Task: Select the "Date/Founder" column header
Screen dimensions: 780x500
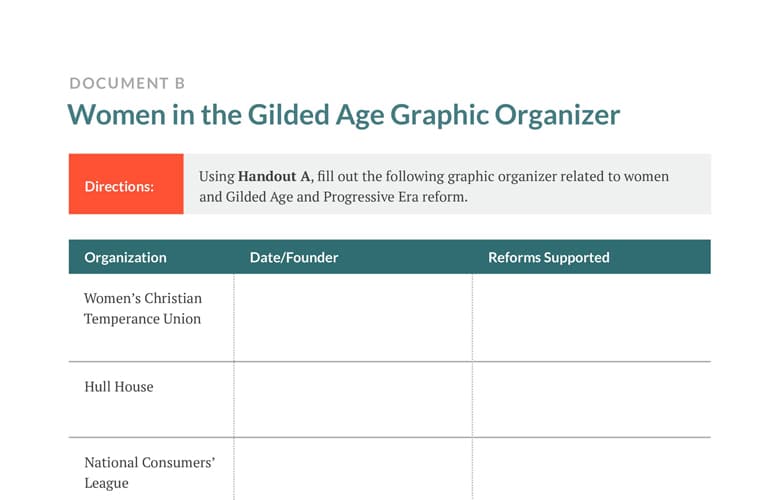Action: (x=294, y=257)
